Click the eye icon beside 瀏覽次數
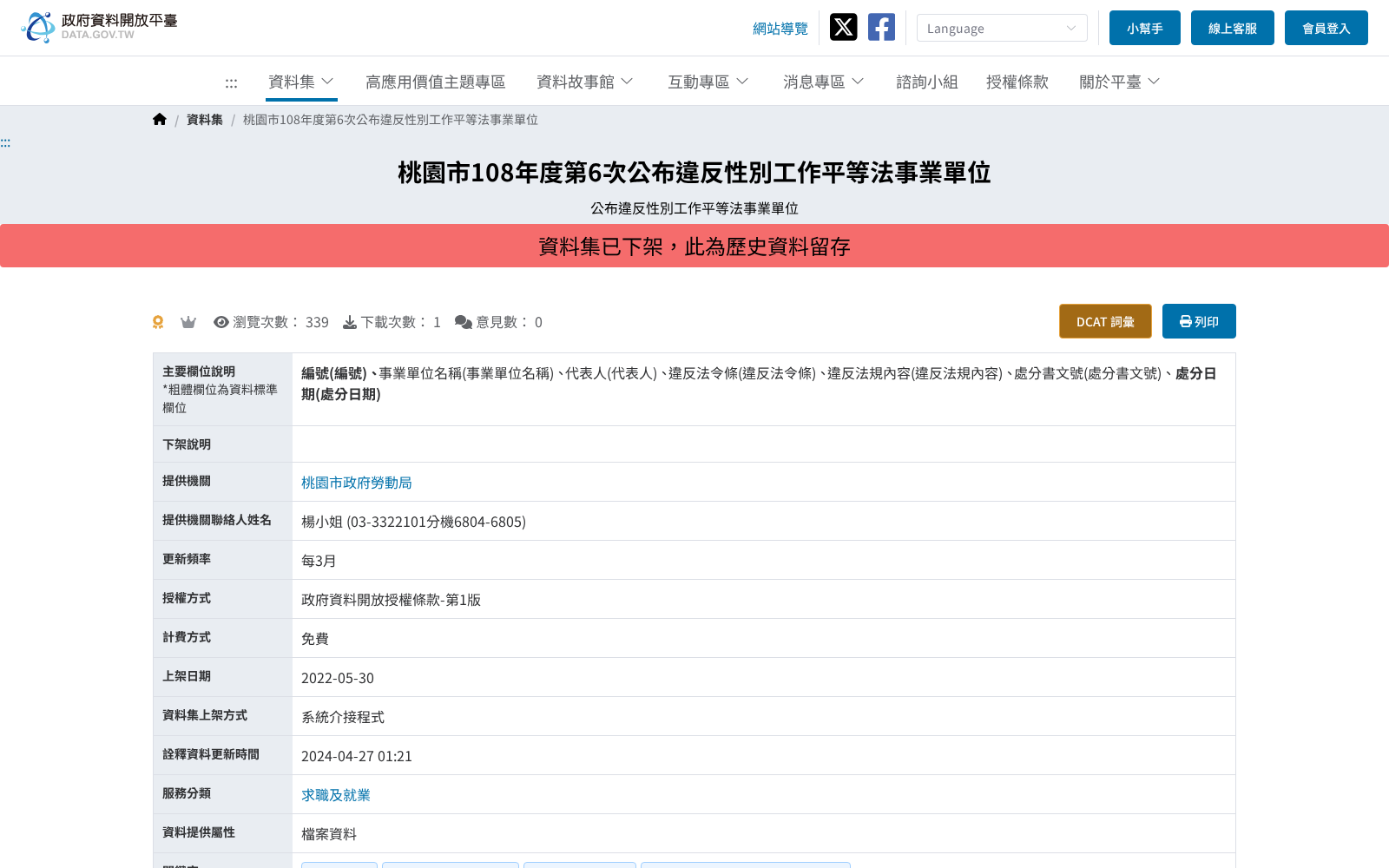This screenshot has width=1389, height=868. click(x=221, y=322)
